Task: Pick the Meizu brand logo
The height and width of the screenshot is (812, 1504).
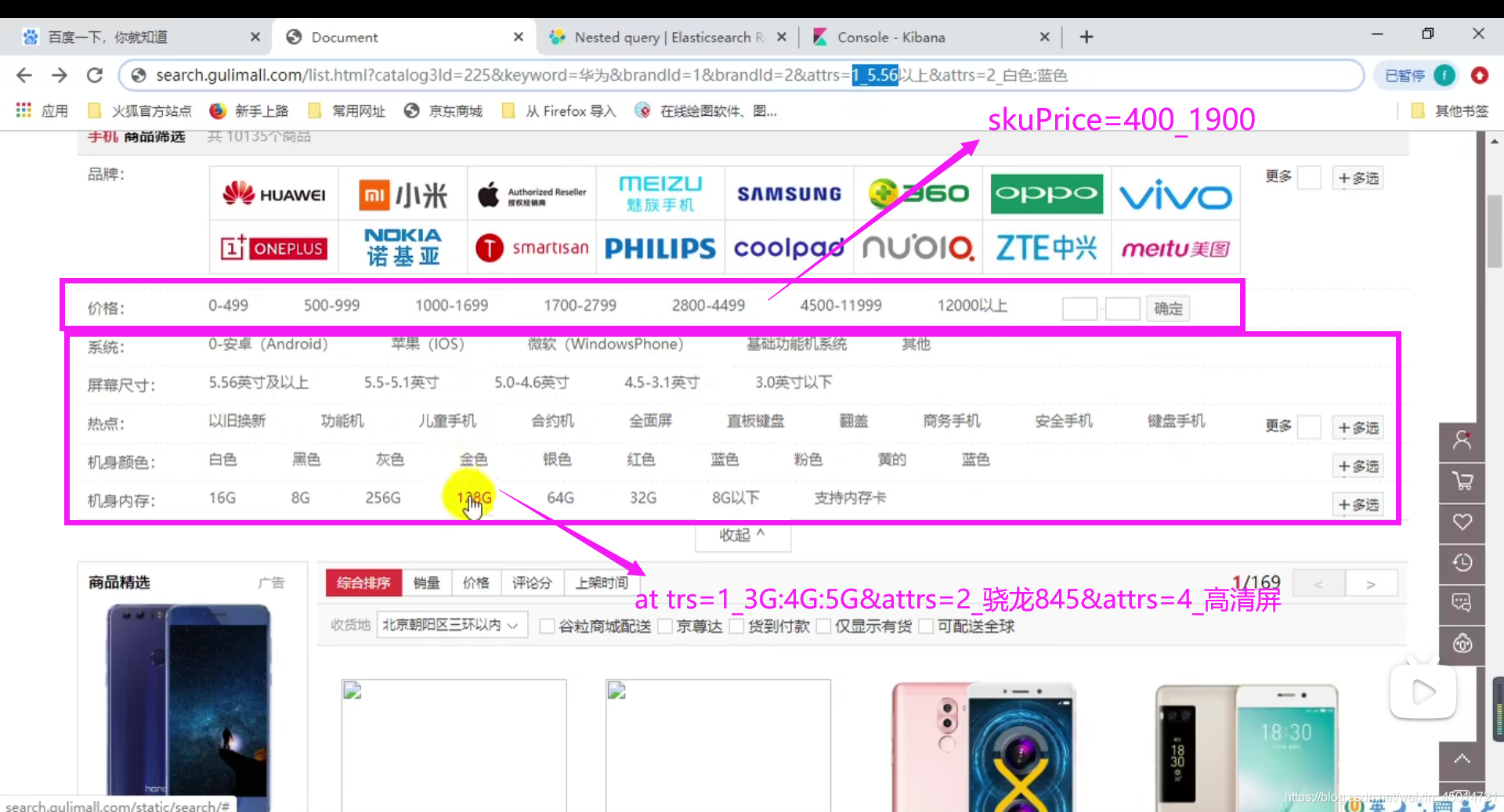Action: click(660, 194)
